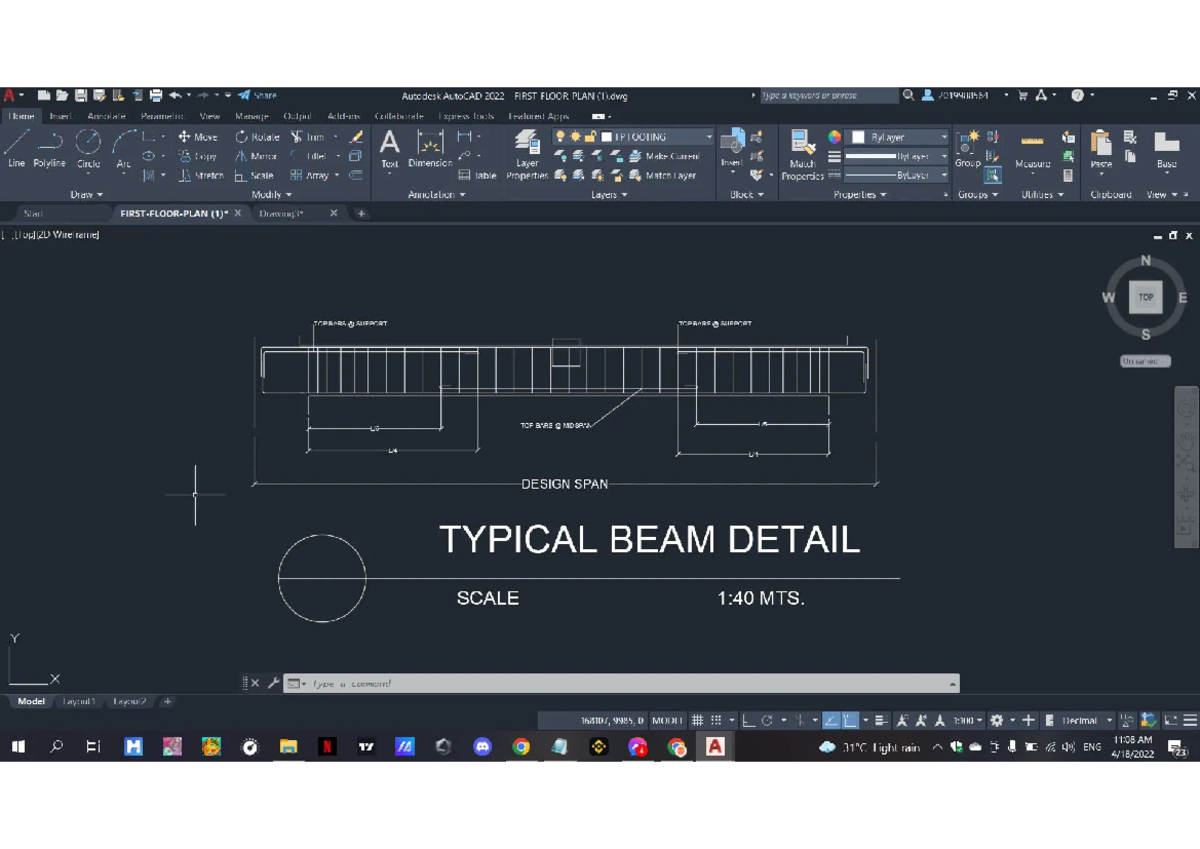
Task: Open the Parametric ribbon tab
Action: [161, 115]
